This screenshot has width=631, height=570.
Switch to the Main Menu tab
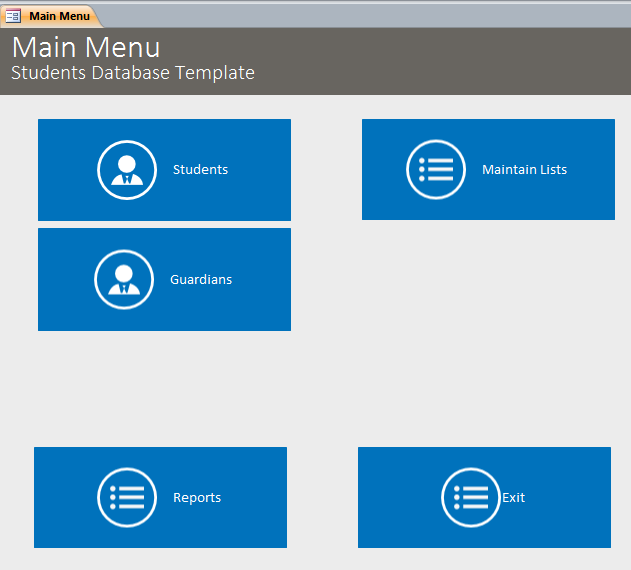[x=52, y=16]
